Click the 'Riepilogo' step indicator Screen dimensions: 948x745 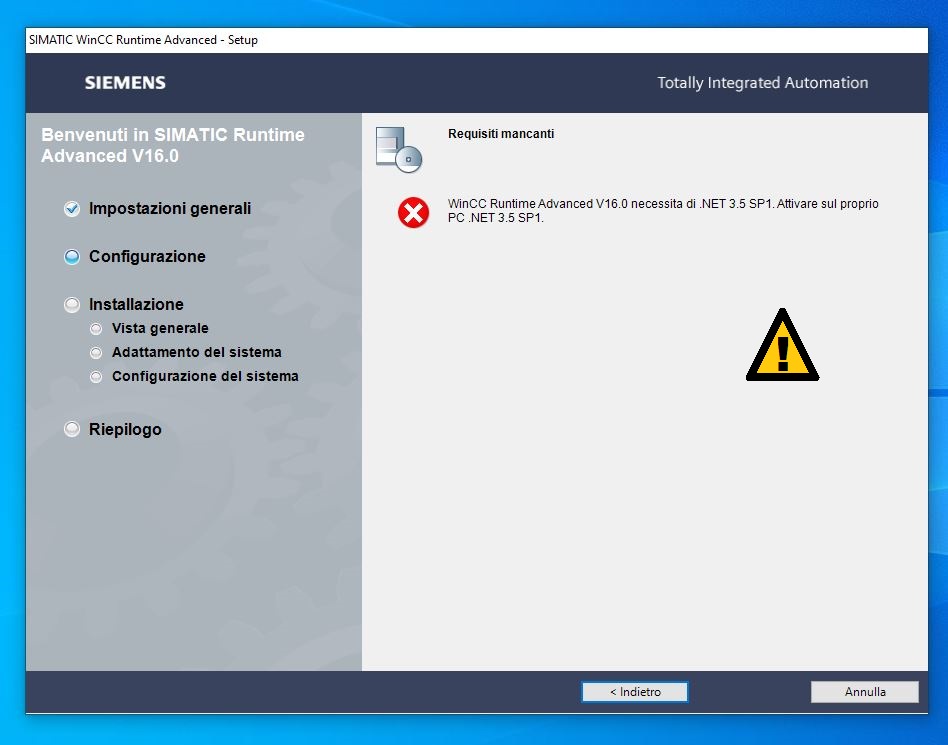pyautogui.click(x=72, y=429)
